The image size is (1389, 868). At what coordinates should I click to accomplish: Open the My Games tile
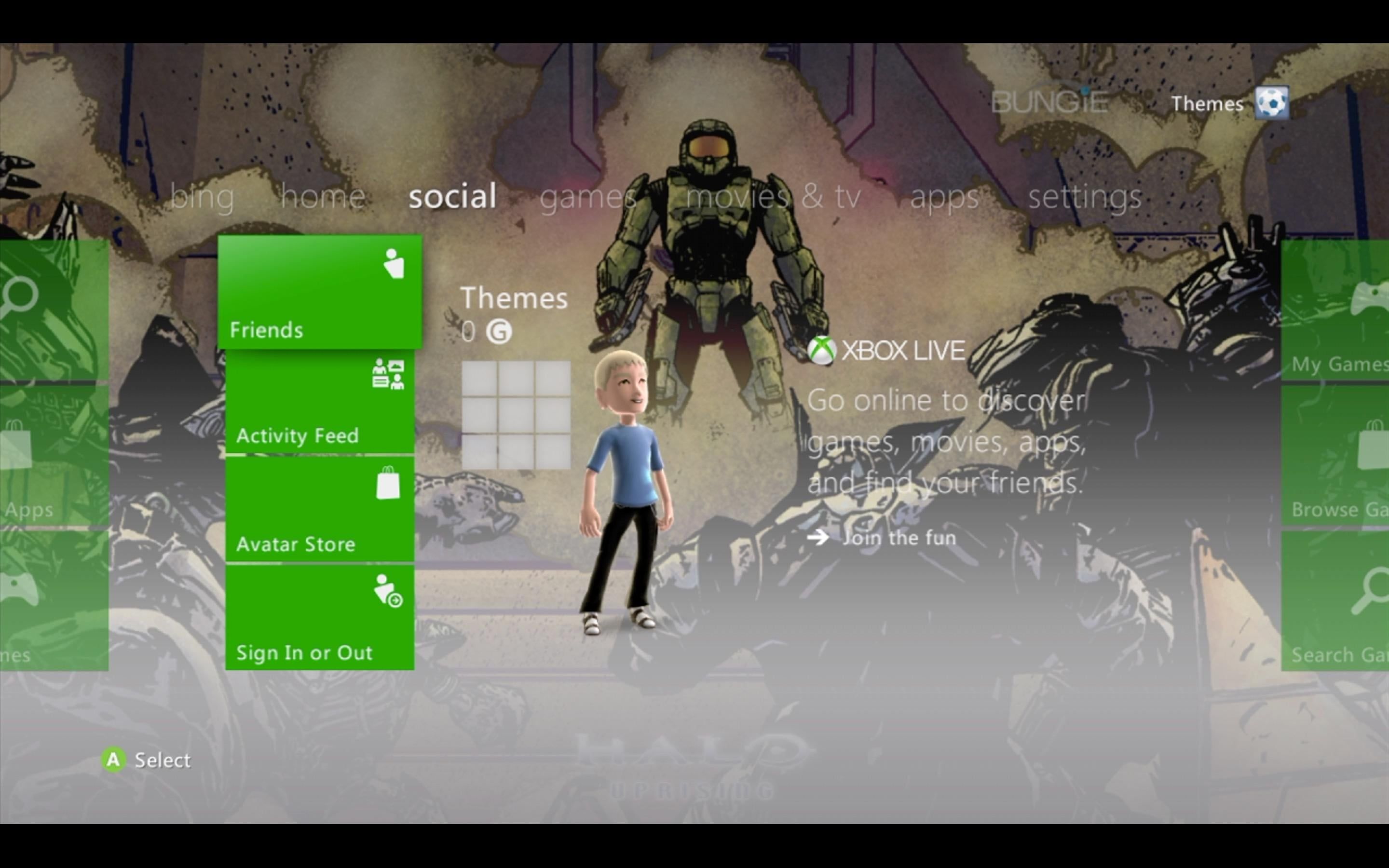click(x=1335, y=310)
